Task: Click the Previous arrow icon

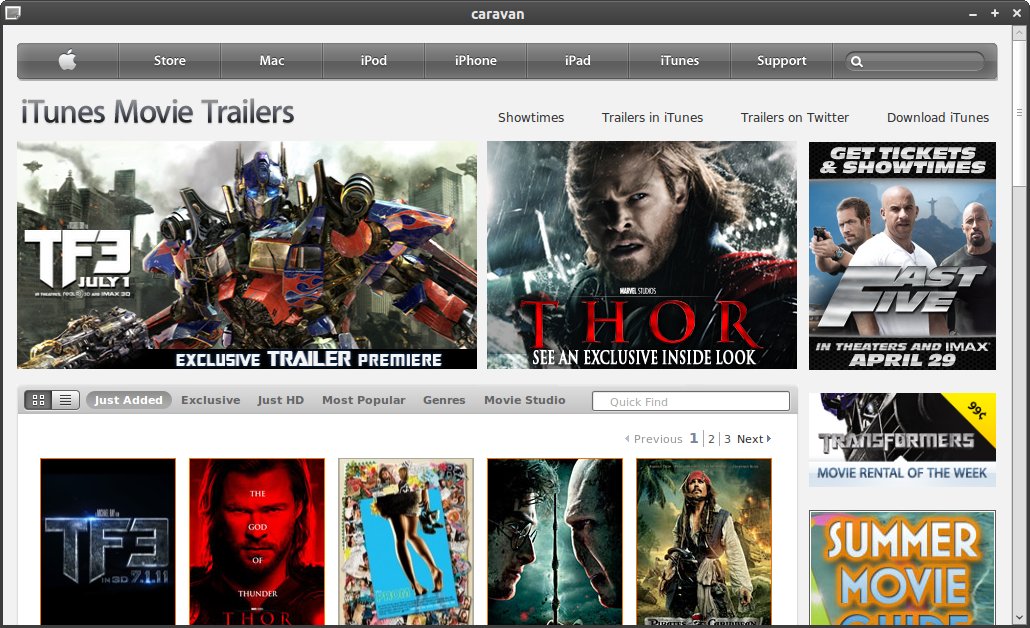Action: coord(627,439)
